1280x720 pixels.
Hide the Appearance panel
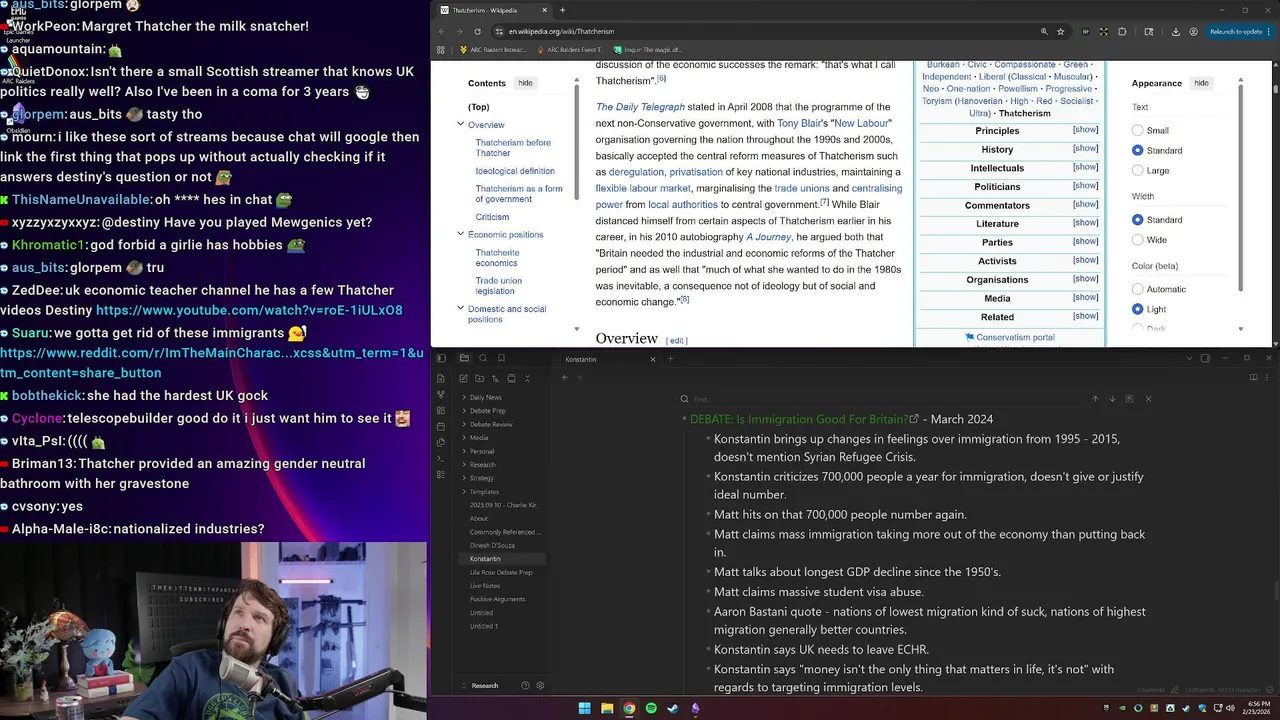(1201, 83)
